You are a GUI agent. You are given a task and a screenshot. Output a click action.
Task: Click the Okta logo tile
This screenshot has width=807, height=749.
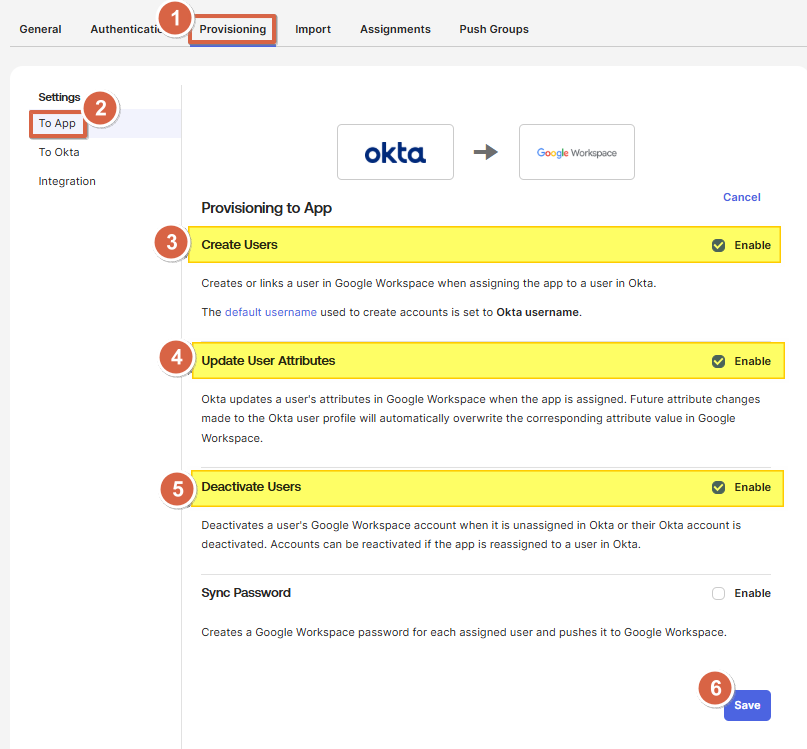(x=395, y=152)
